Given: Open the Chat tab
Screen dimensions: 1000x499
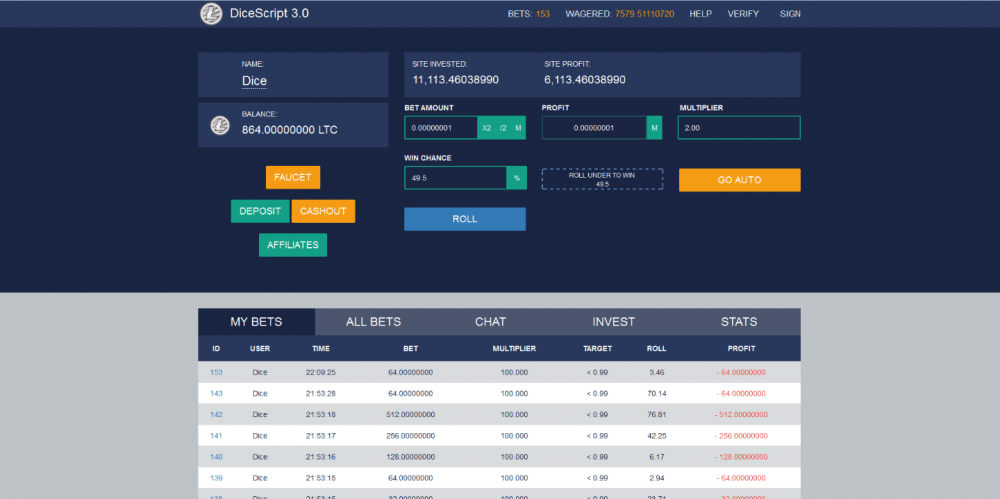Looking at the screenshot, I should click(490, 322).
